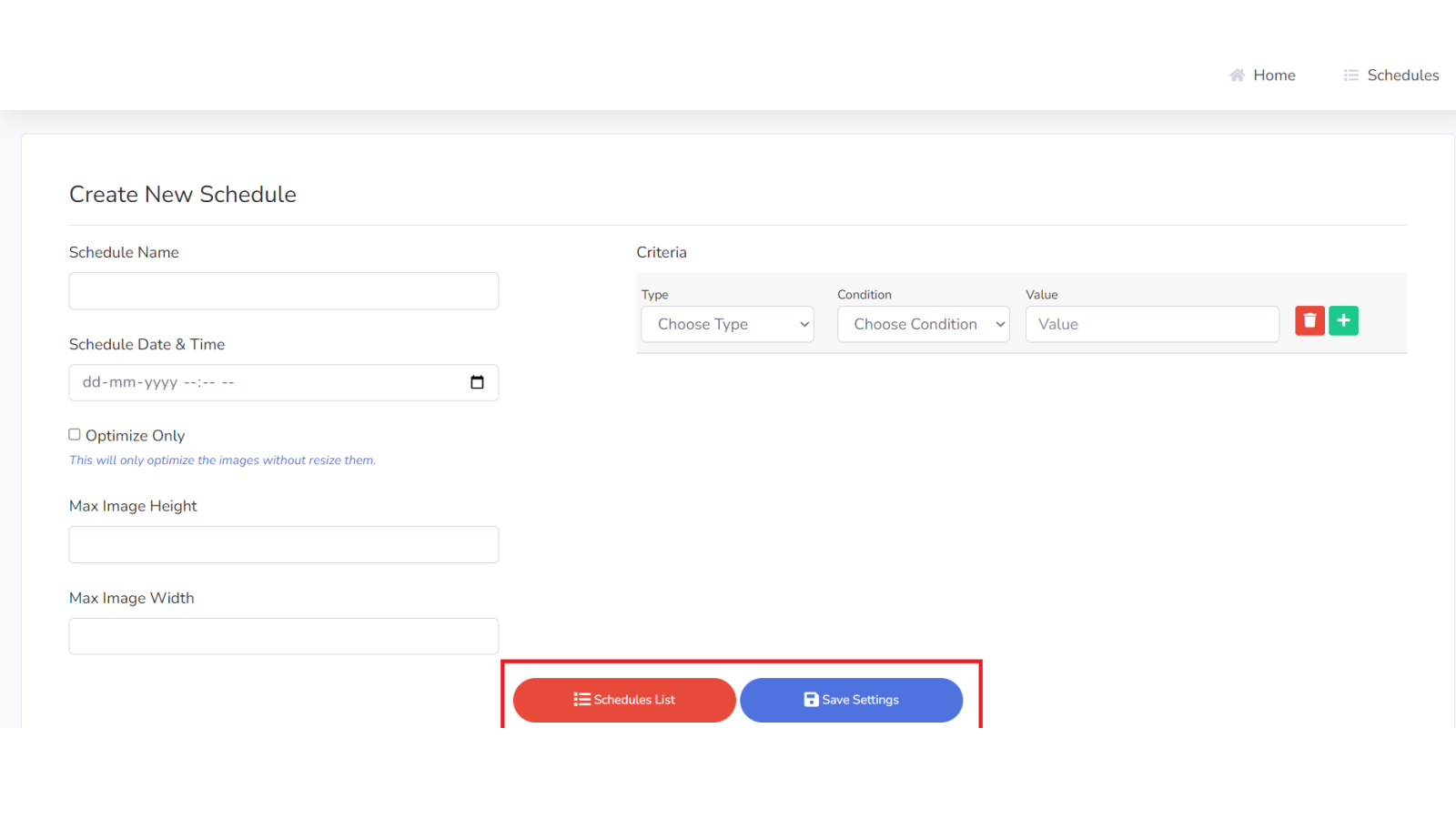Screen dimensions: 1456x819
Task: Click the list icon on Schedules List button
Action: [581, 700]
